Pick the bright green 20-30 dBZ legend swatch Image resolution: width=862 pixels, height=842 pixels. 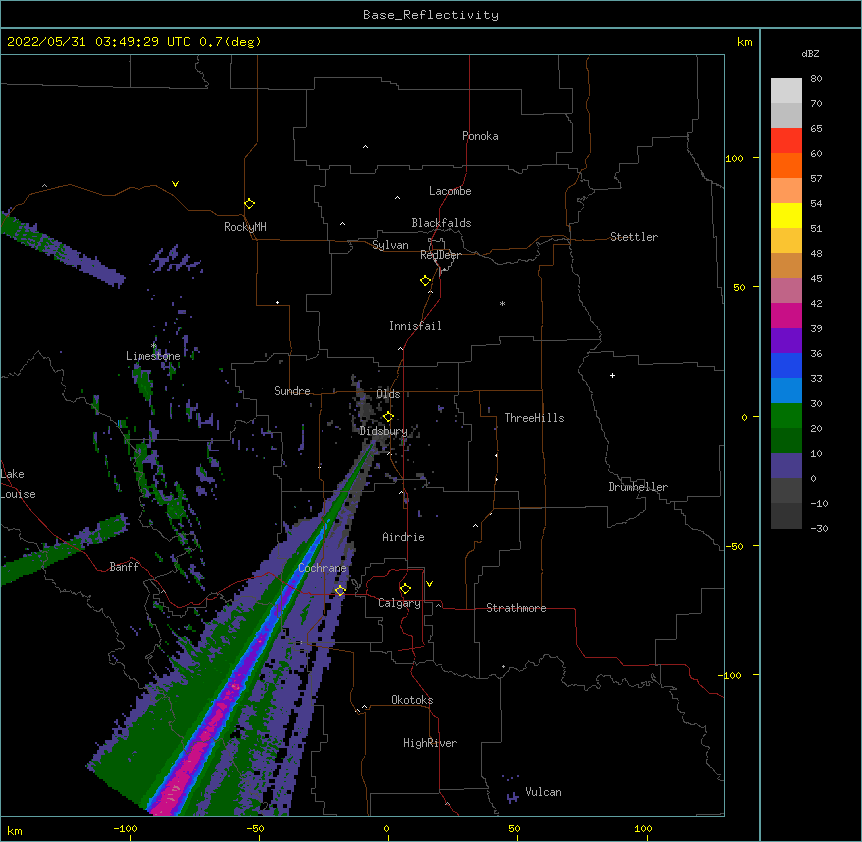click(x=786, y=416)
